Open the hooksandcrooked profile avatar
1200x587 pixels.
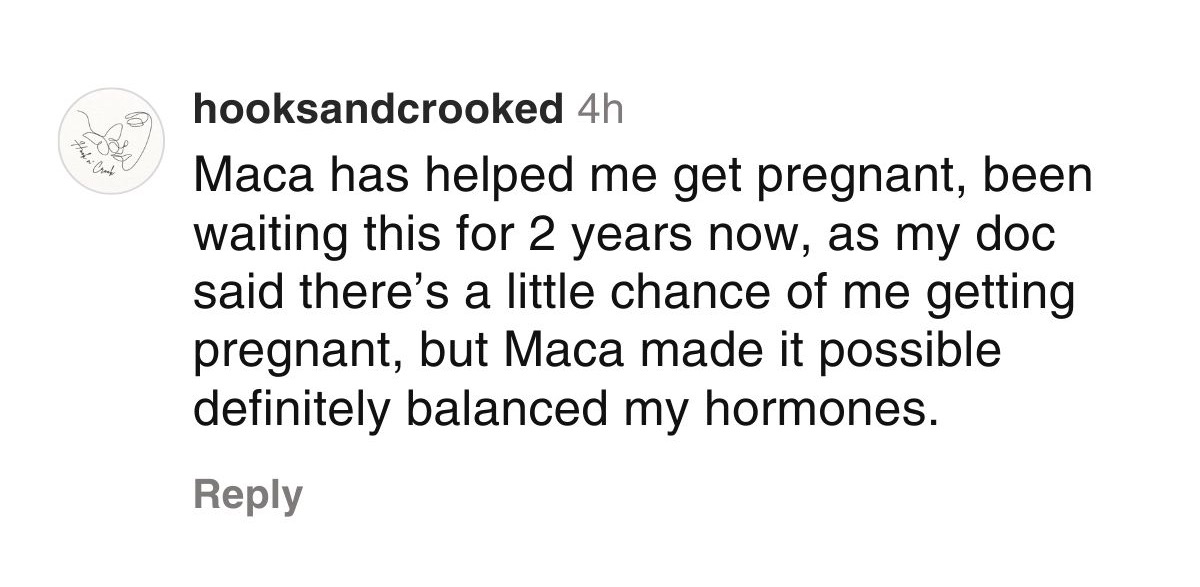pyautogui.click(x=110, y=142)
